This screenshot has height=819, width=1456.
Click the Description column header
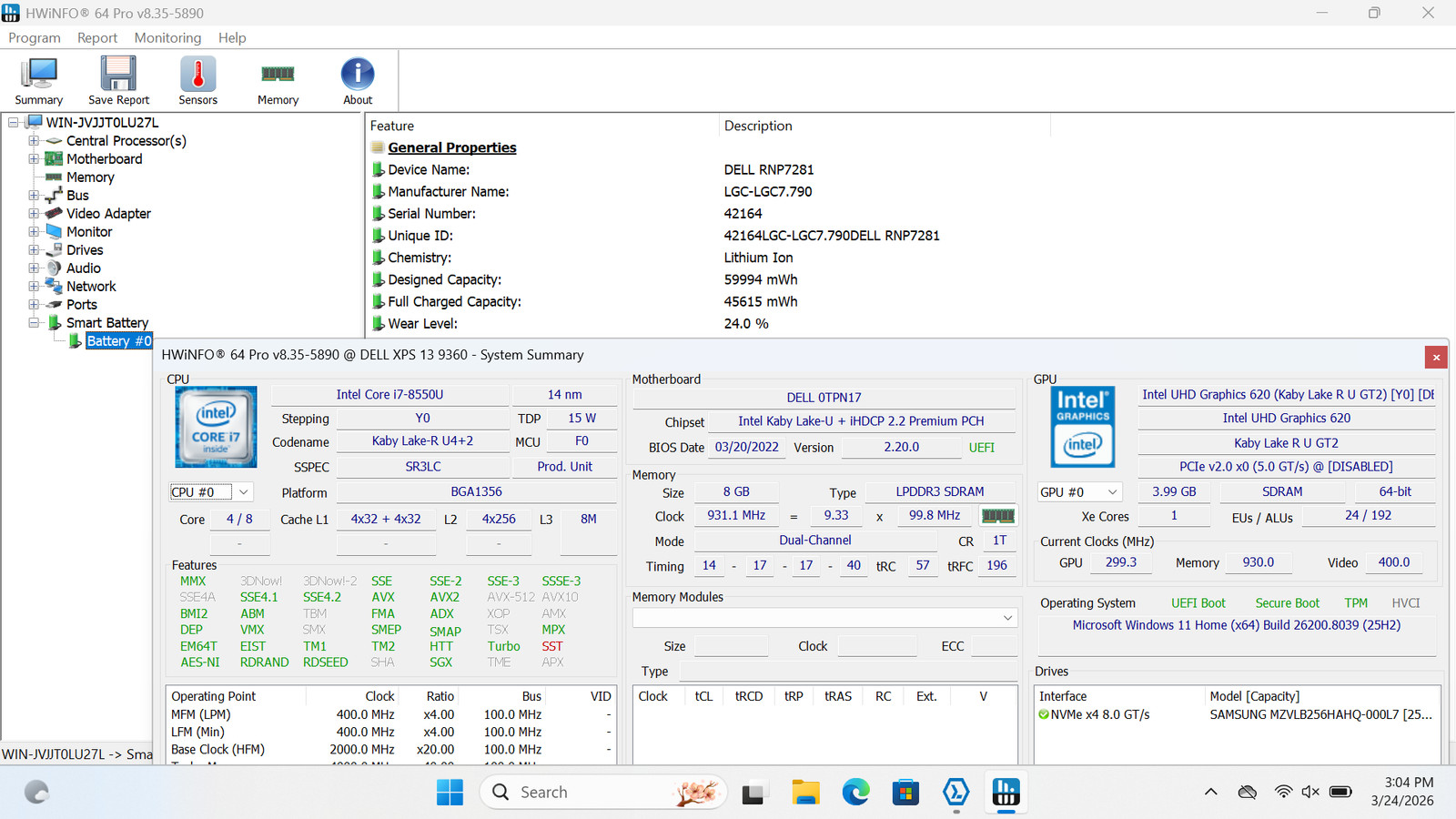tap(885, 126)
